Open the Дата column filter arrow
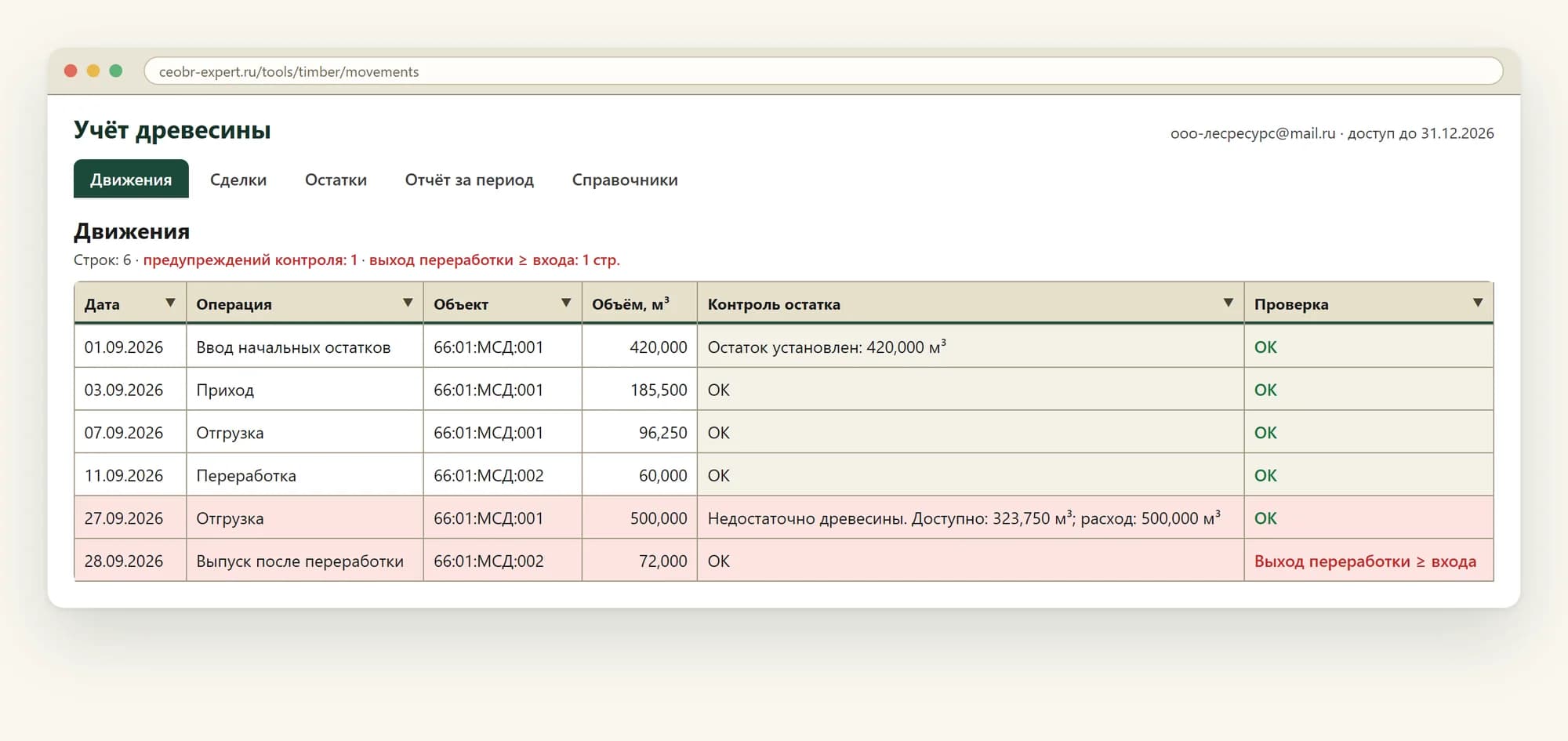The height and width of the screenshot is (741, 1568). [170, 303]
